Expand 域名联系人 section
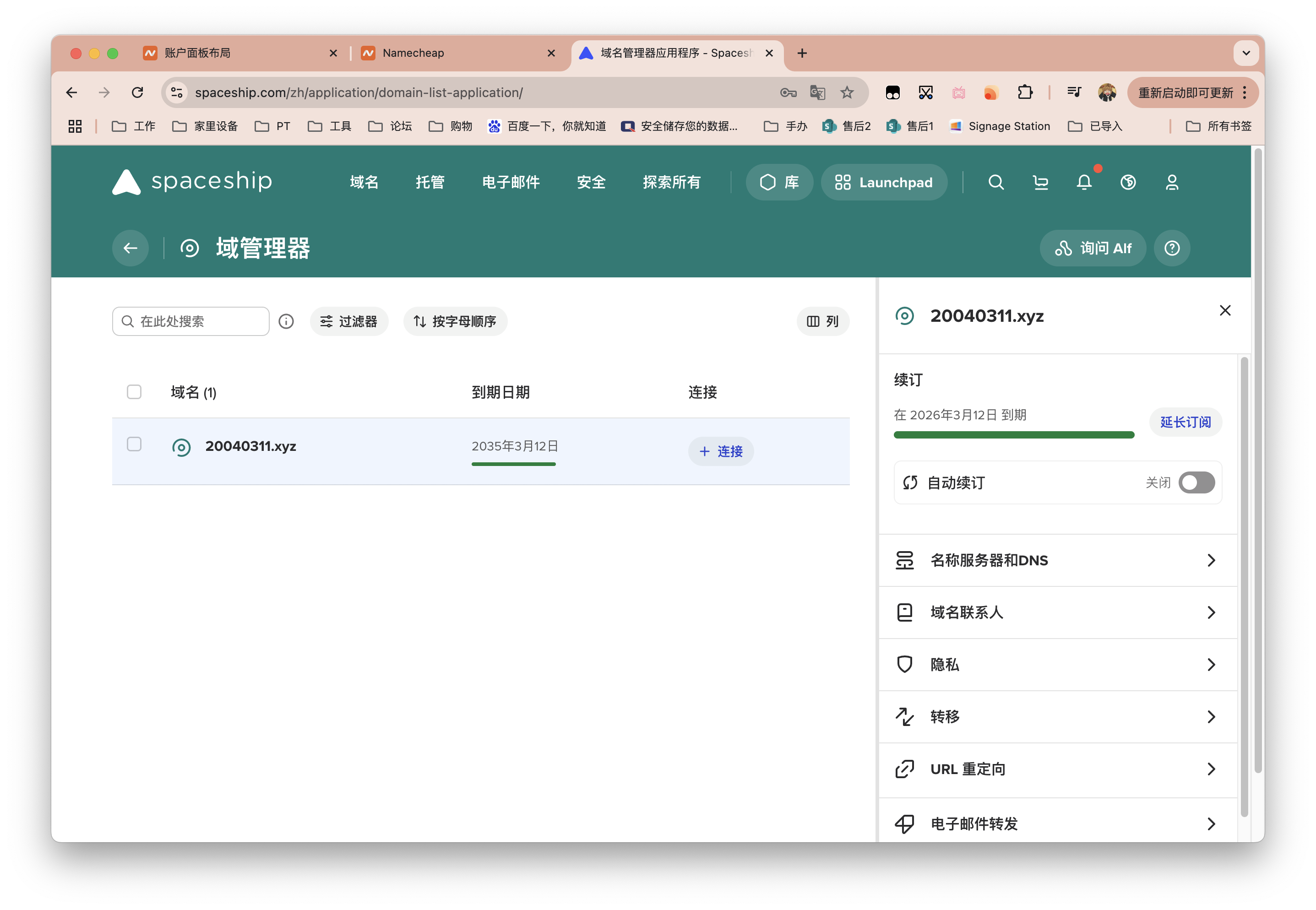This screenshot has height=910, width=1316. click(1058, 612)
